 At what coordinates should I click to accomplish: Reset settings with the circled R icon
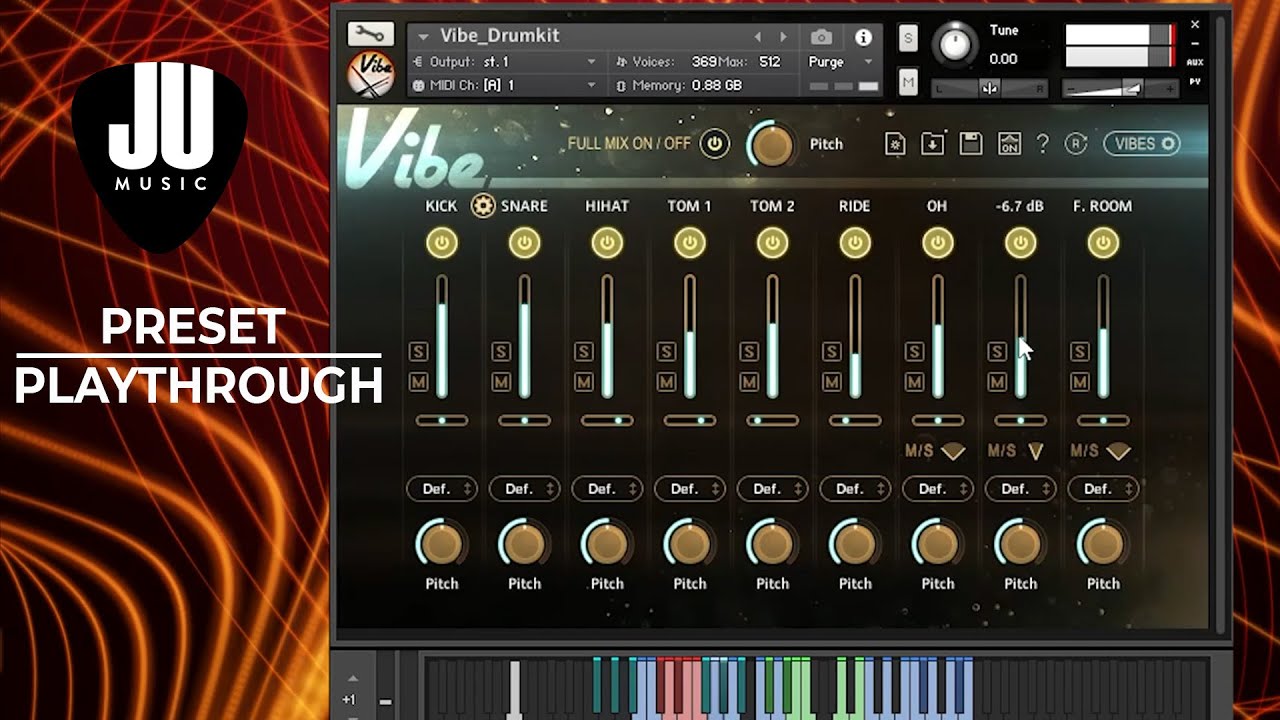pyautogui.click(x=1076, y=144)
